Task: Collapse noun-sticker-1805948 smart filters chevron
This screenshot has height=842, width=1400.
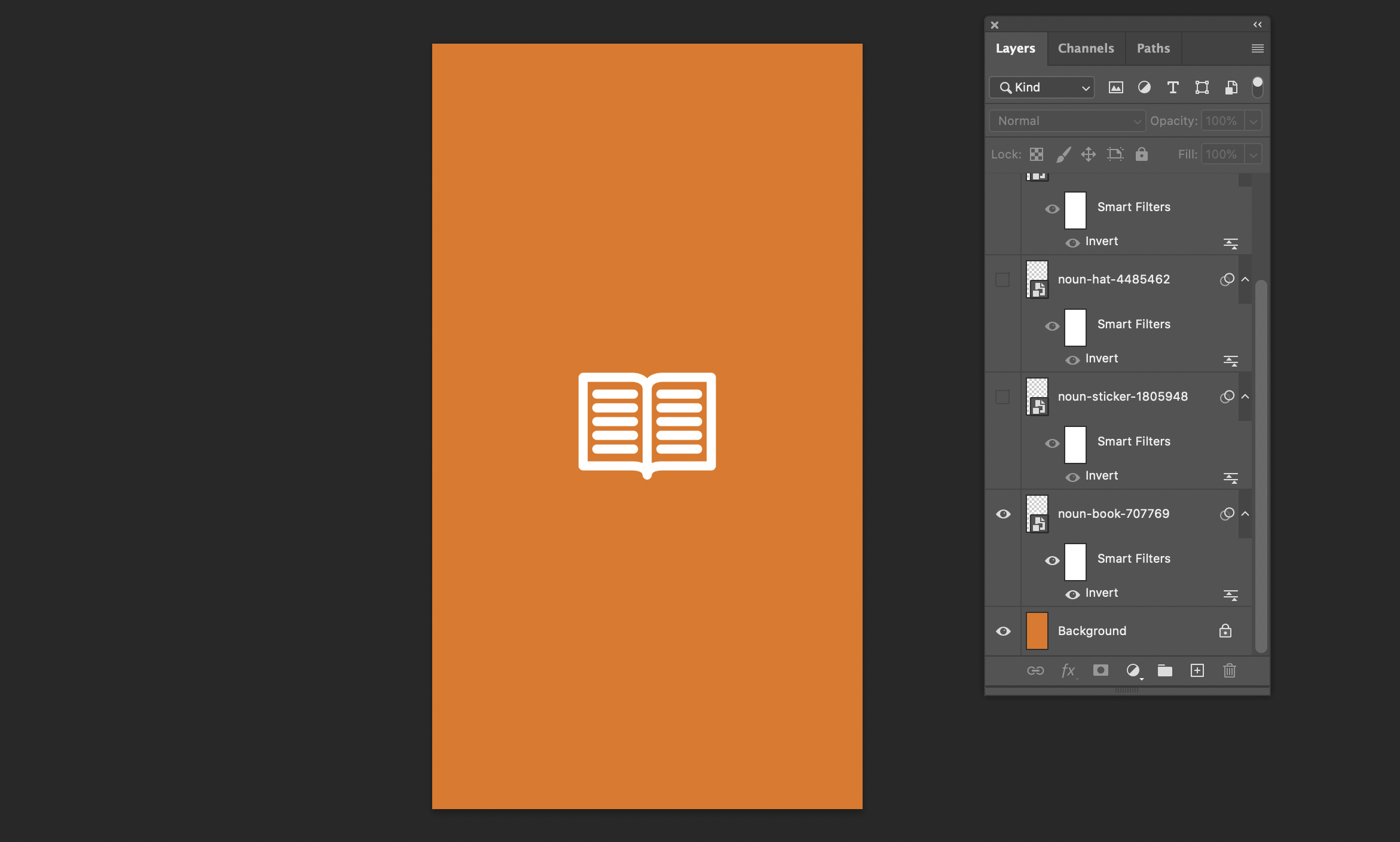Action: click(x=1245, y=396)
